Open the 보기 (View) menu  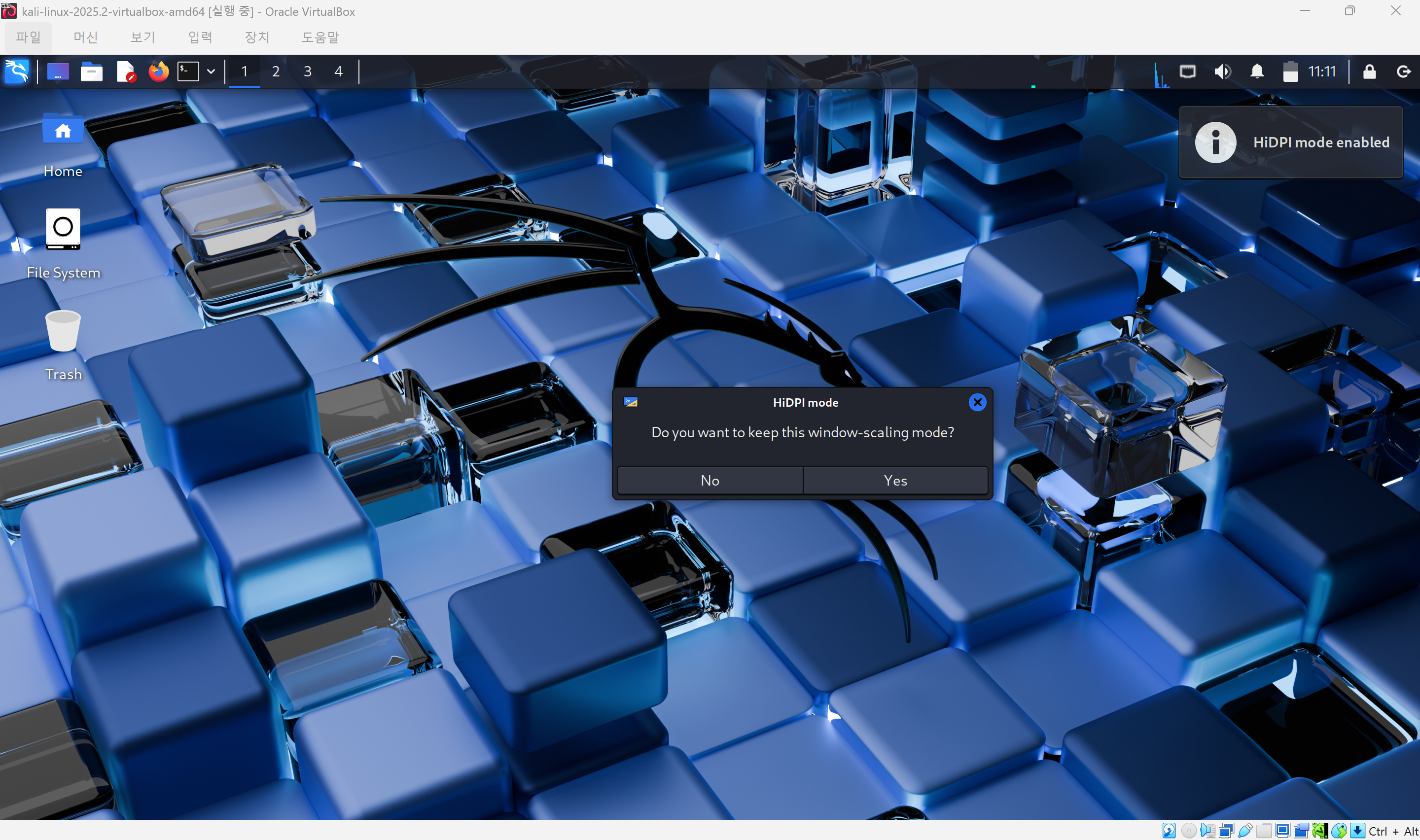(142, 37)
